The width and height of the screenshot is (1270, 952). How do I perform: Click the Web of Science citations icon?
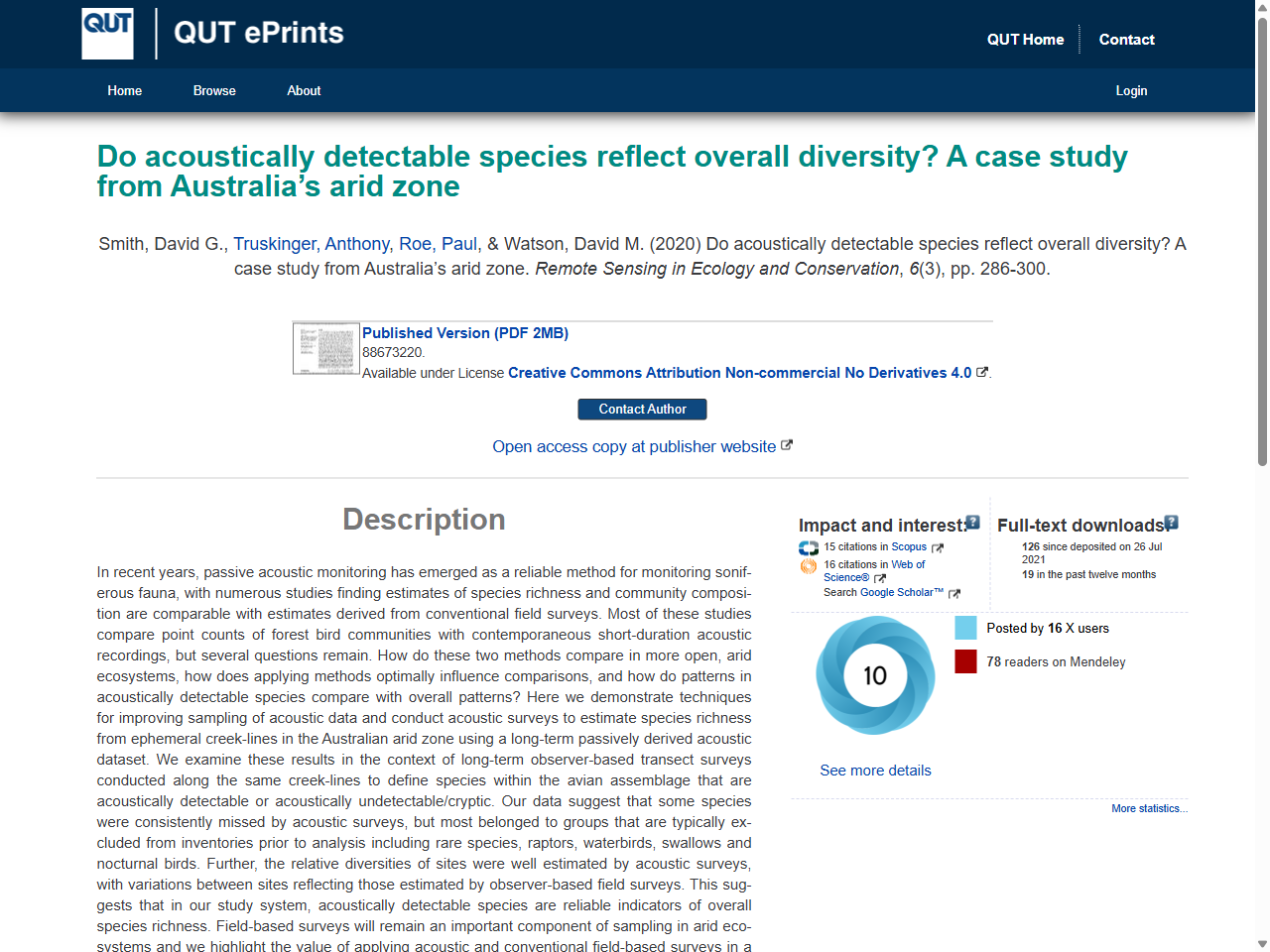(807, 566)
